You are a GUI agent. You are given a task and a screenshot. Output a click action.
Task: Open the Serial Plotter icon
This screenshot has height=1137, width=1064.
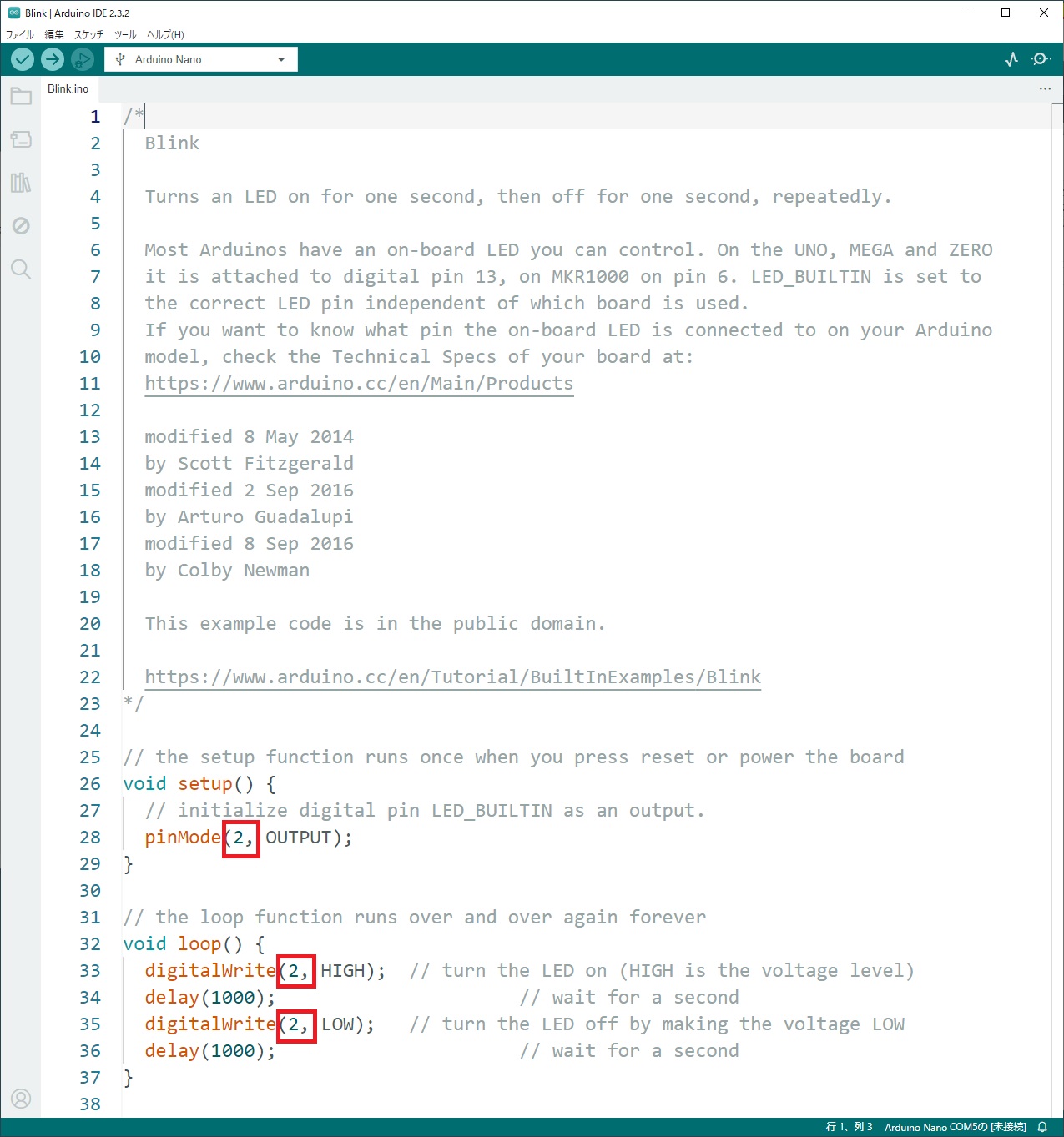[1011, 59]
